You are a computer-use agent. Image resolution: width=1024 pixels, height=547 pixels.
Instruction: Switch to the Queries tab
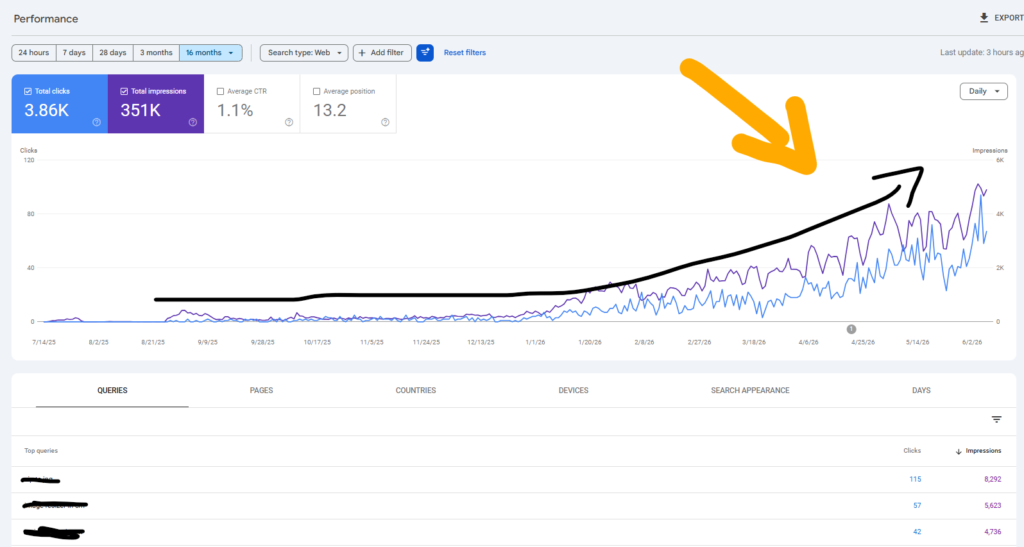pos(112,390)
